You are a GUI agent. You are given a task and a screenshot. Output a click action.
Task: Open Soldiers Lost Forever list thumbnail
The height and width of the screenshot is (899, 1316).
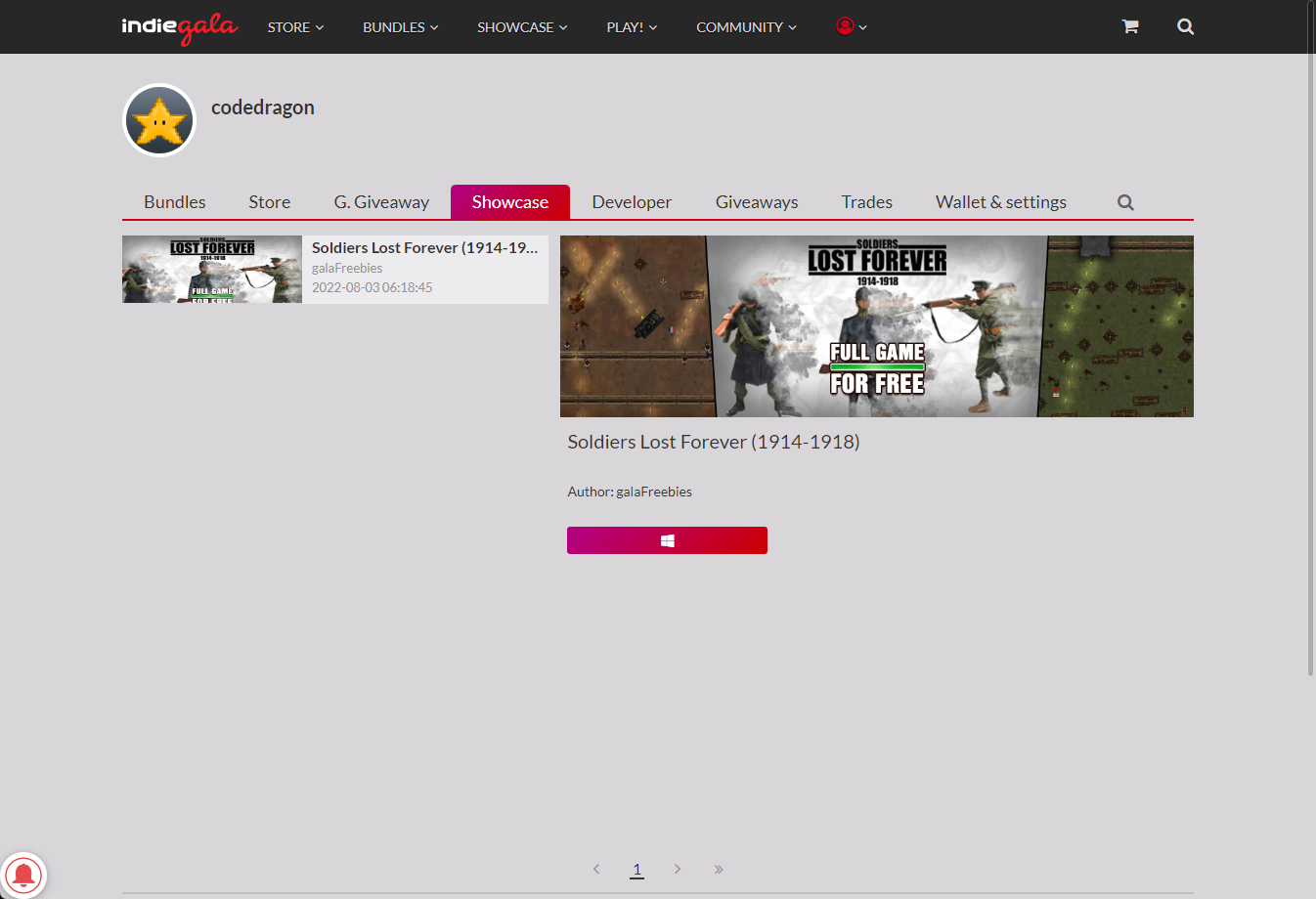pos(212,270)
